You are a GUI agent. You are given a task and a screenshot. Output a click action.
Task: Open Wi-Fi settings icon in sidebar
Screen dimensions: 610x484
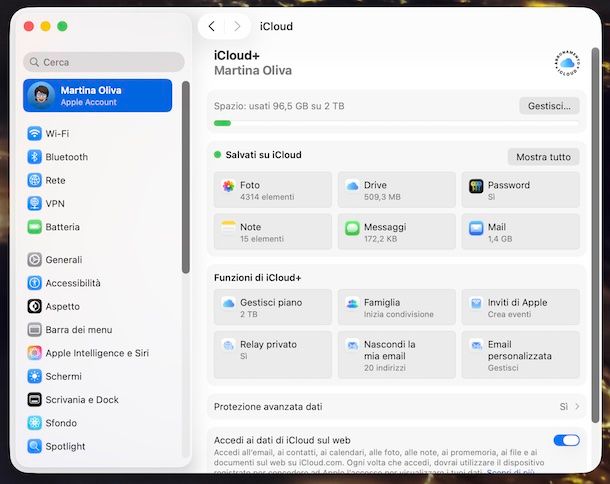pyautogui.click(x=35, y=133)
